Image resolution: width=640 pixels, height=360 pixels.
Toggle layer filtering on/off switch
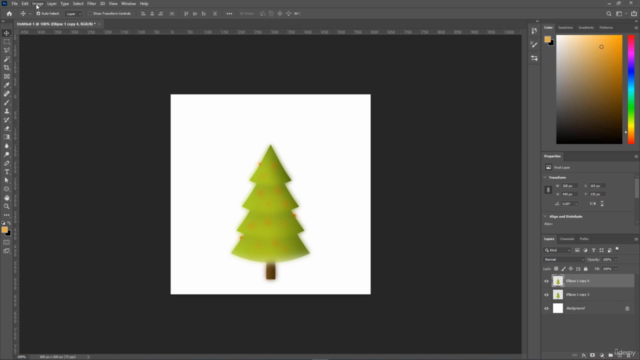pos(617,249)
